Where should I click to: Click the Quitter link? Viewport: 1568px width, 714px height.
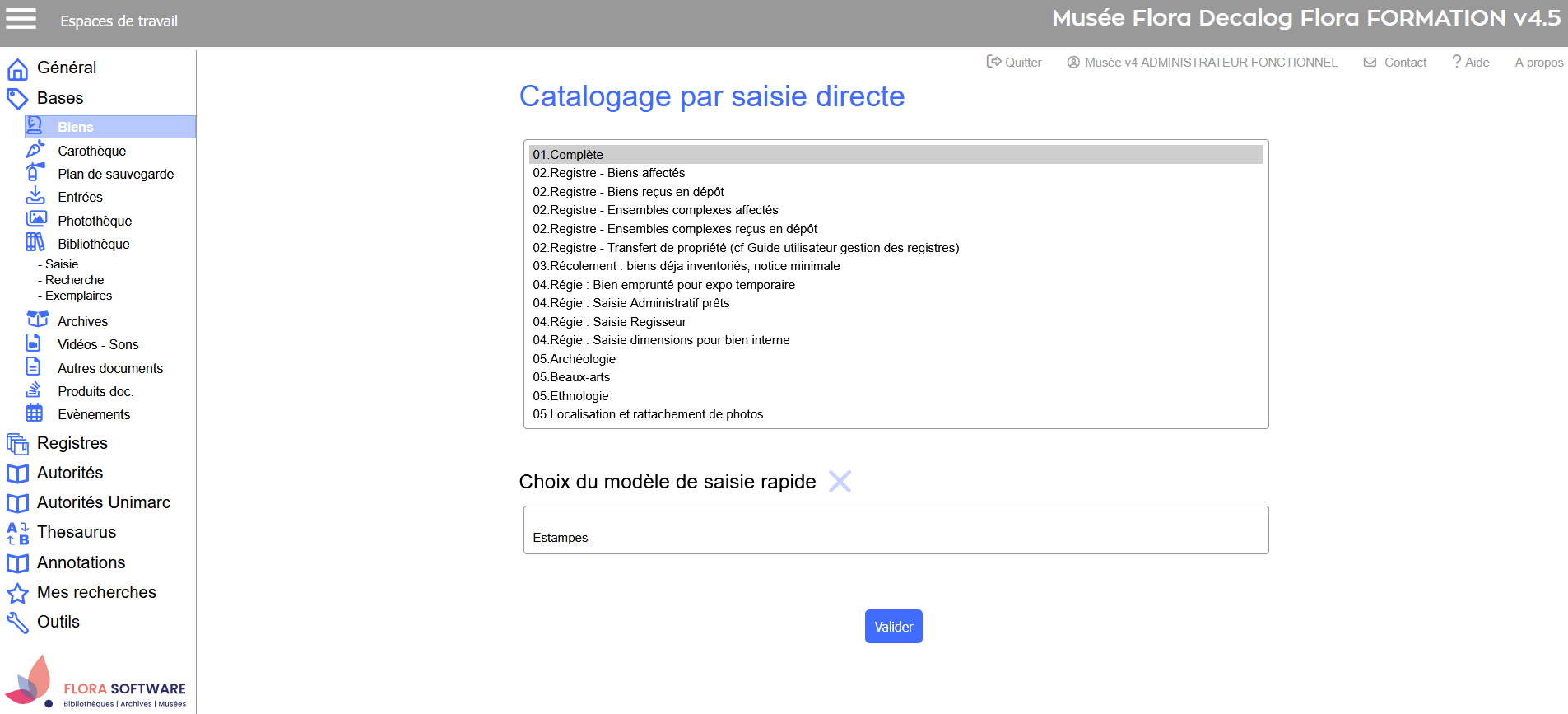point(1014,63)
